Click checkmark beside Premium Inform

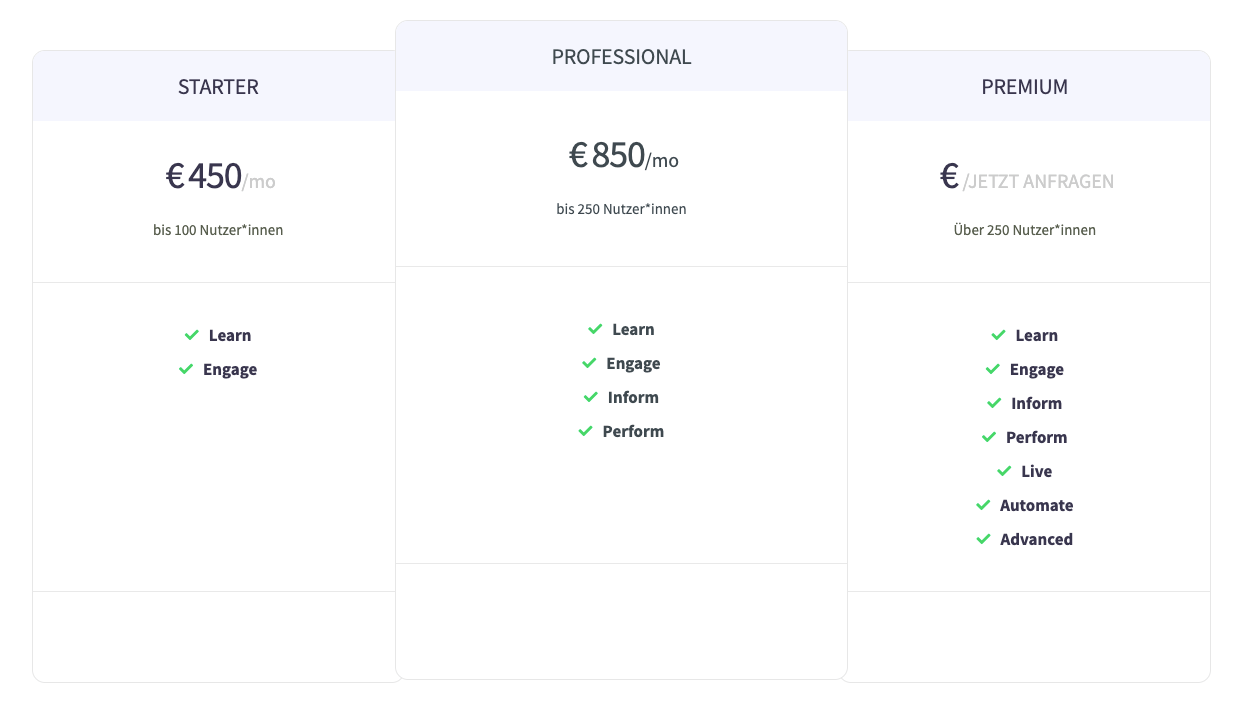993,403
